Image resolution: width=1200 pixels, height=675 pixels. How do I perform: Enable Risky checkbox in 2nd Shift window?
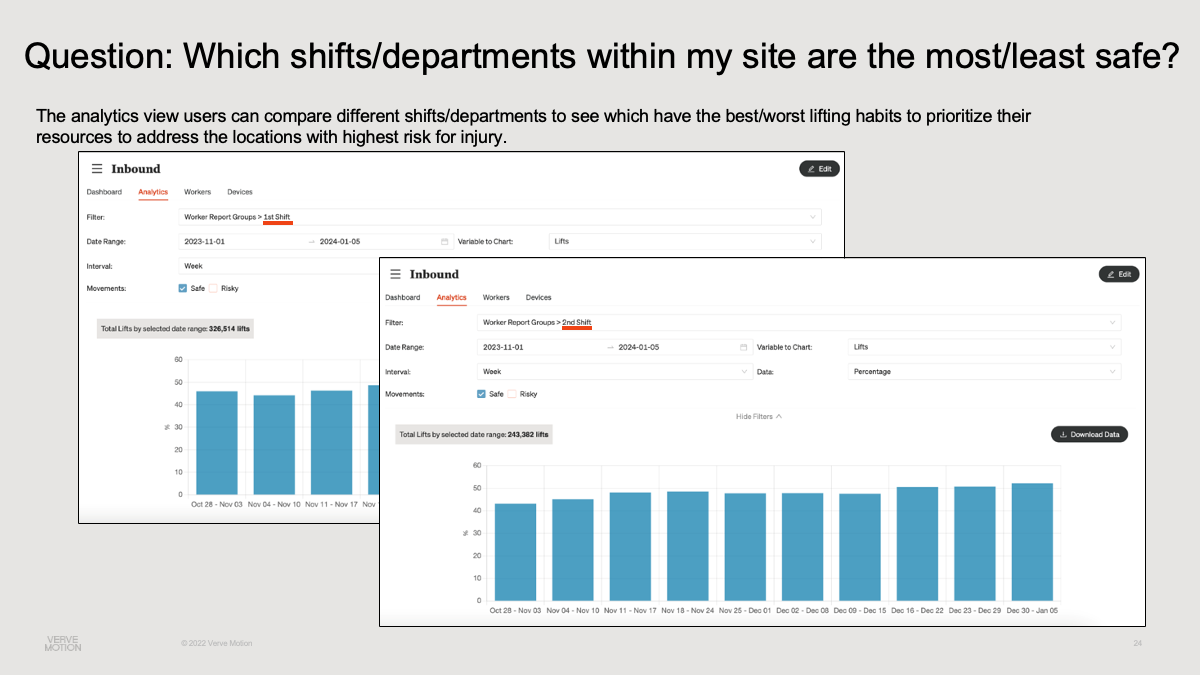tap(512, 394)
